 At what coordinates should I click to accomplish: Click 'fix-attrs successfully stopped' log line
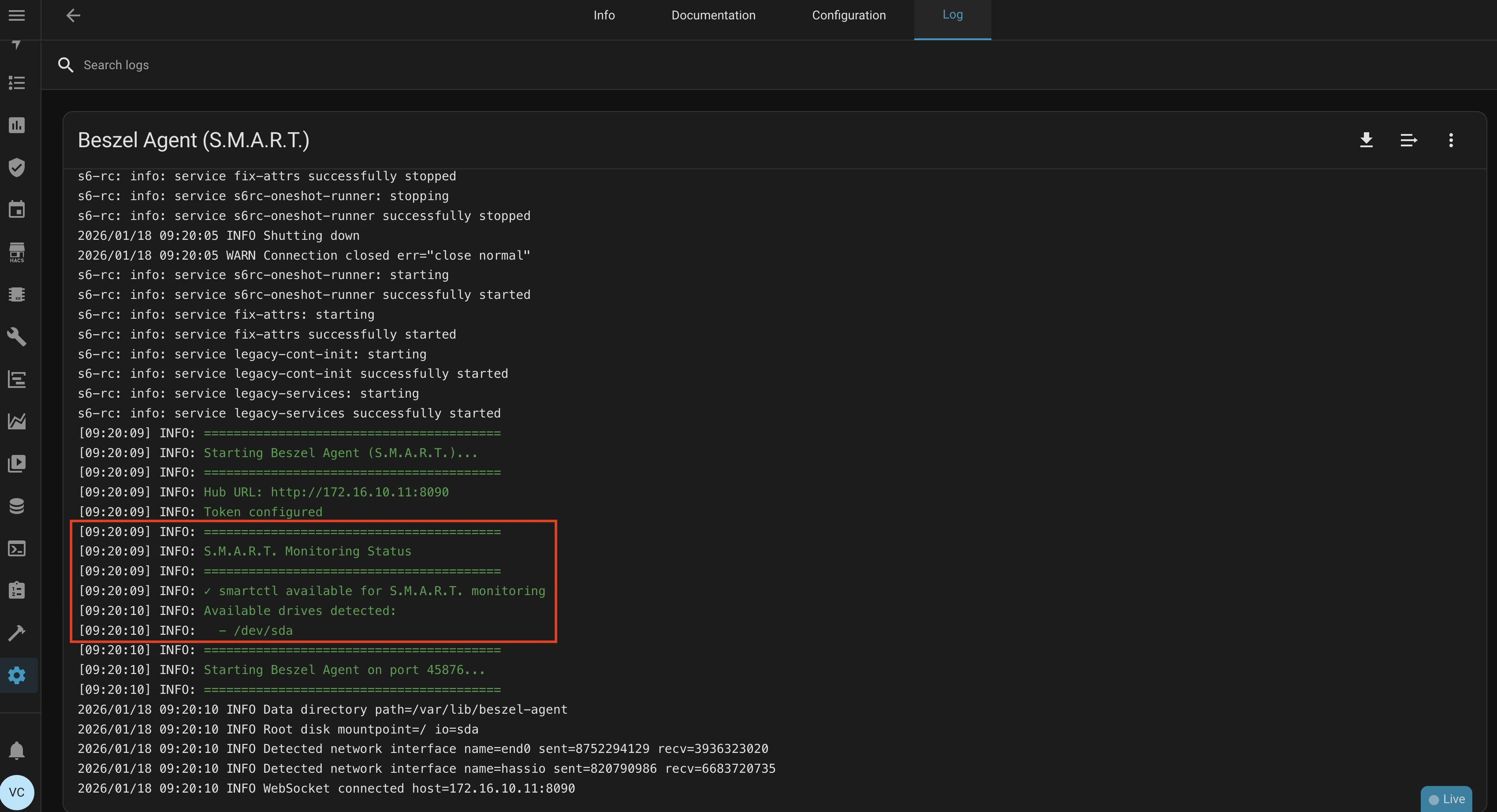pos(267,176)
